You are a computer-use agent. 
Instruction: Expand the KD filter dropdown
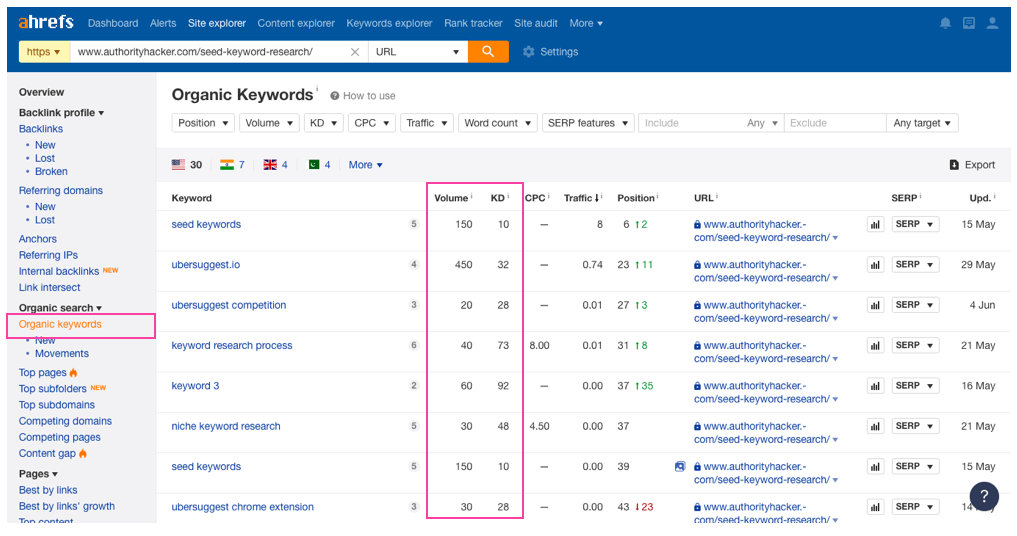(x=323, y=123)
